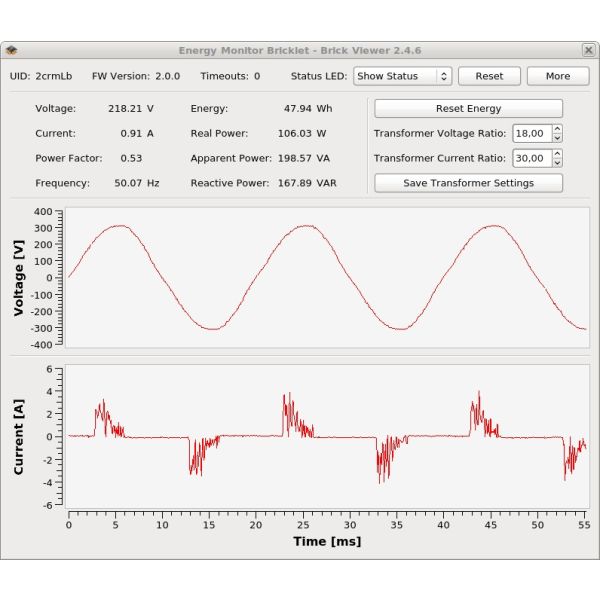Increase Transformer Current Ratio with up arrow
This screenshot has width=600, height=600.
[x=558, y=154]
